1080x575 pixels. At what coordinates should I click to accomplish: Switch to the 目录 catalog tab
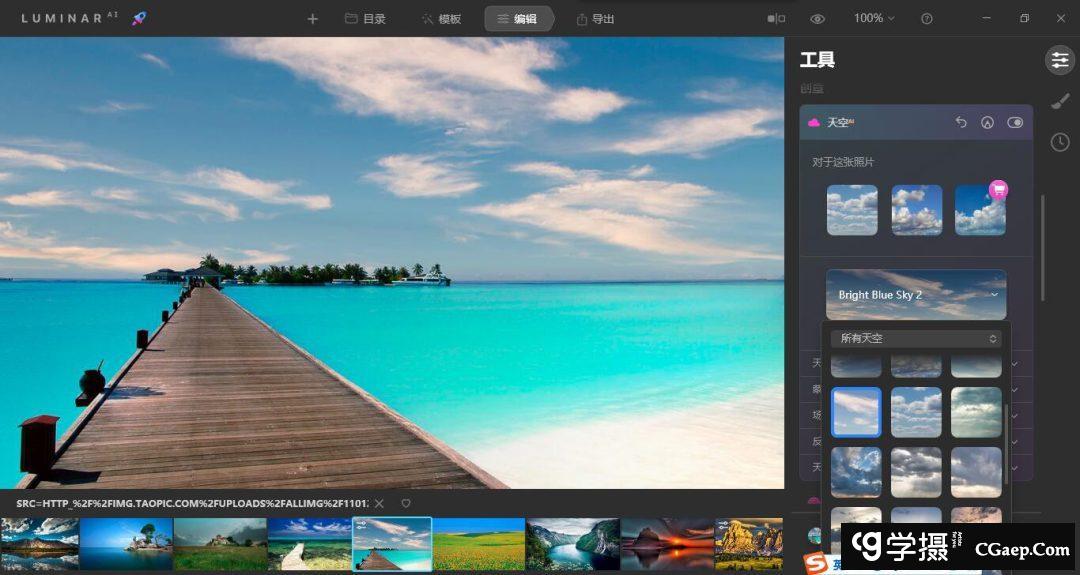[x=365, y=19]
